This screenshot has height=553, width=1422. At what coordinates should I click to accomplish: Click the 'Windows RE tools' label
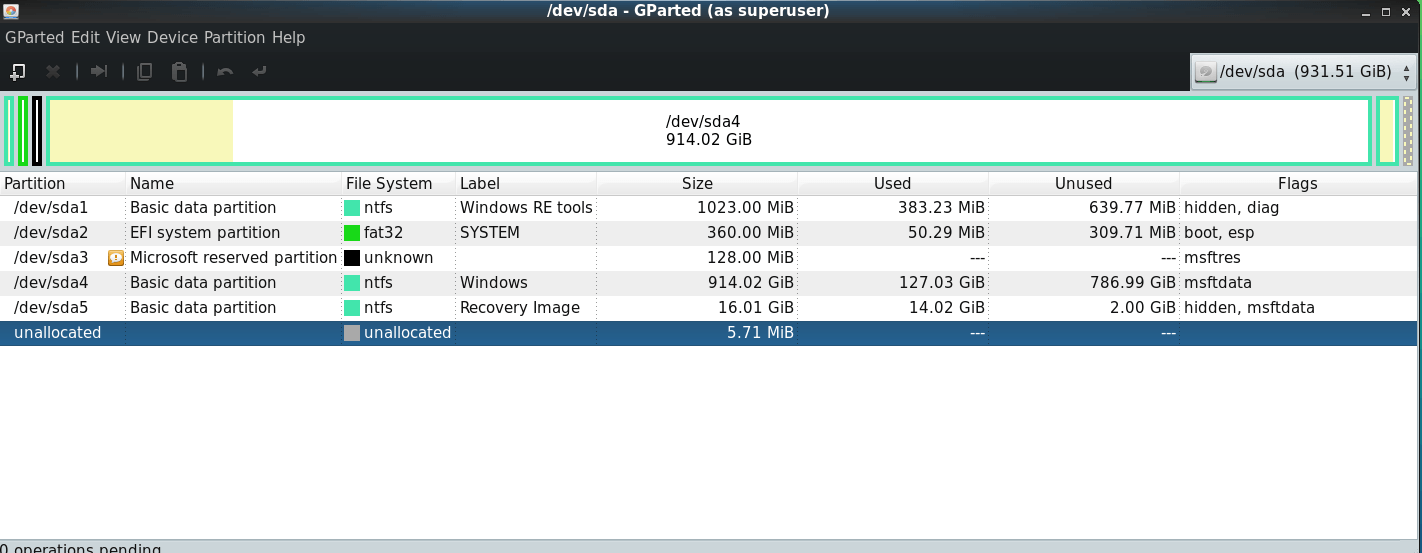click(x=526, y=208)
